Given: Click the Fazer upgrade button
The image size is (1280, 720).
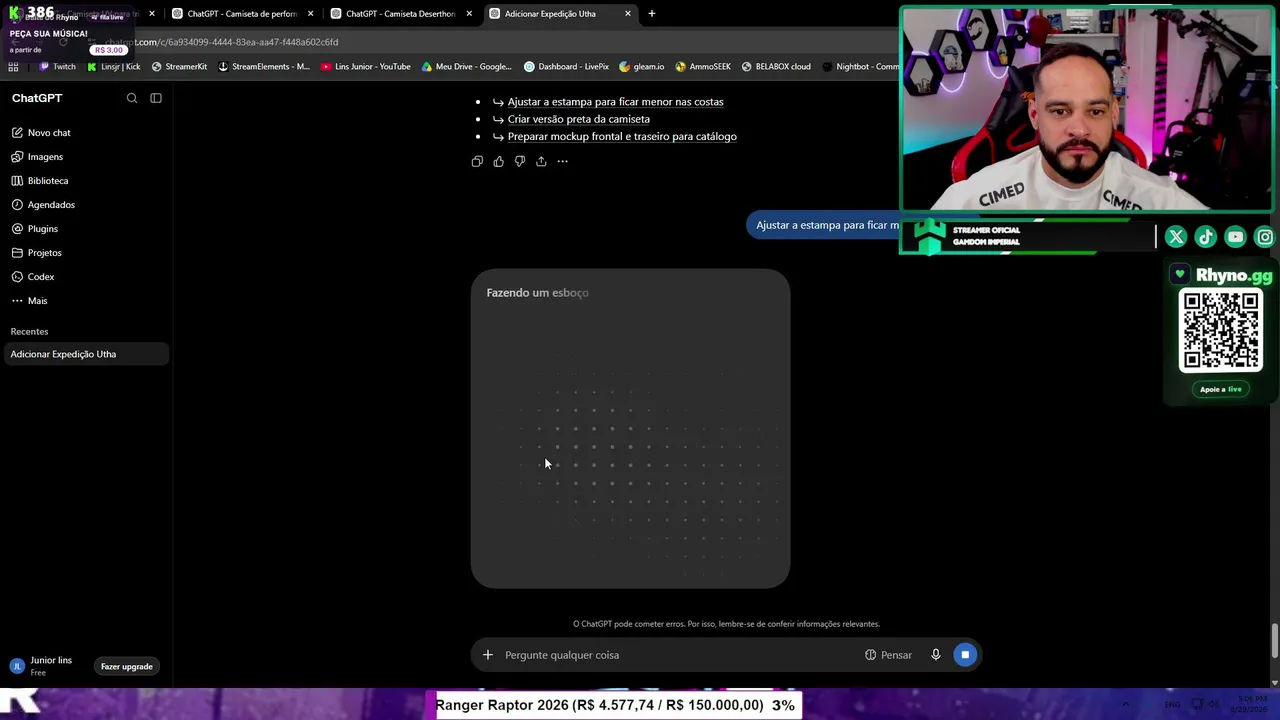Looking at the screenshot, I should point(127,667).
